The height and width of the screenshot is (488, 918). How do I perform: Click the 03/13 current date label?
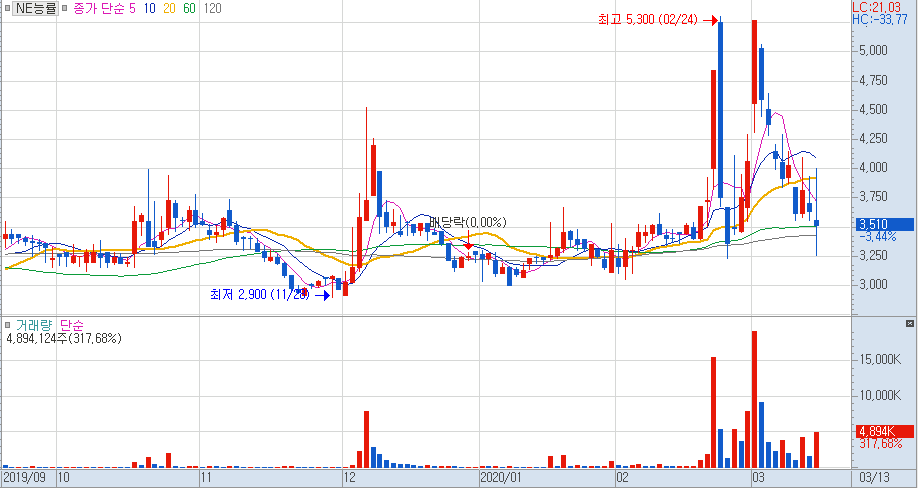pos(875,477)
